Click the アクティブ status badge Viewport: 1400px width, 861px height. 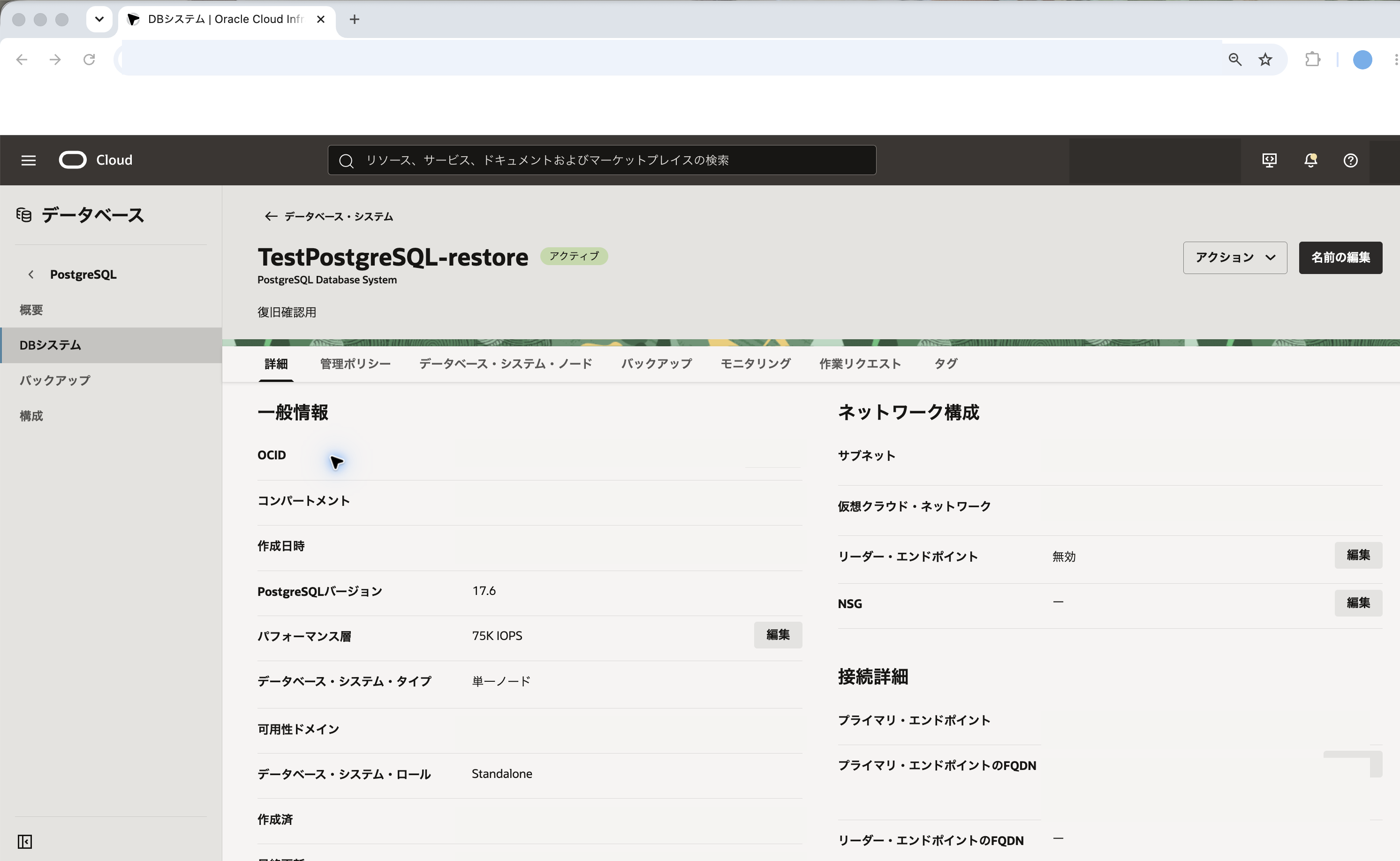[x=574, y=256]
